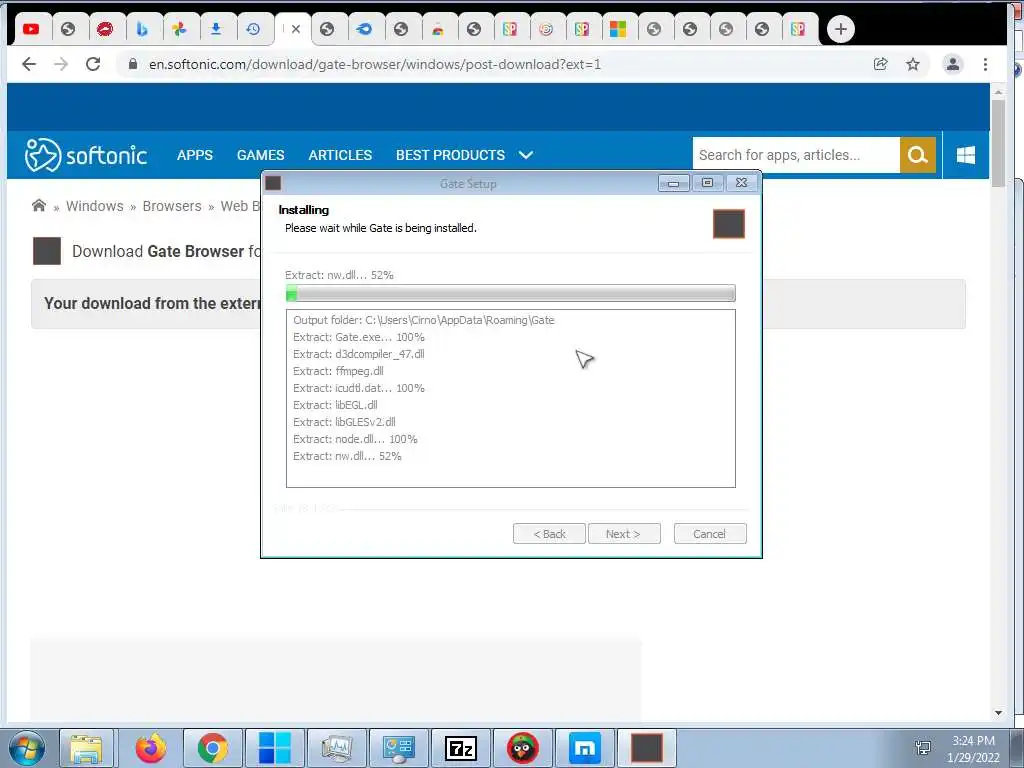This screenshot has height=768, width=1024.
Task: Select 'Extract: Gate.exe... 100%' log line
Action: tap(359, 337)
